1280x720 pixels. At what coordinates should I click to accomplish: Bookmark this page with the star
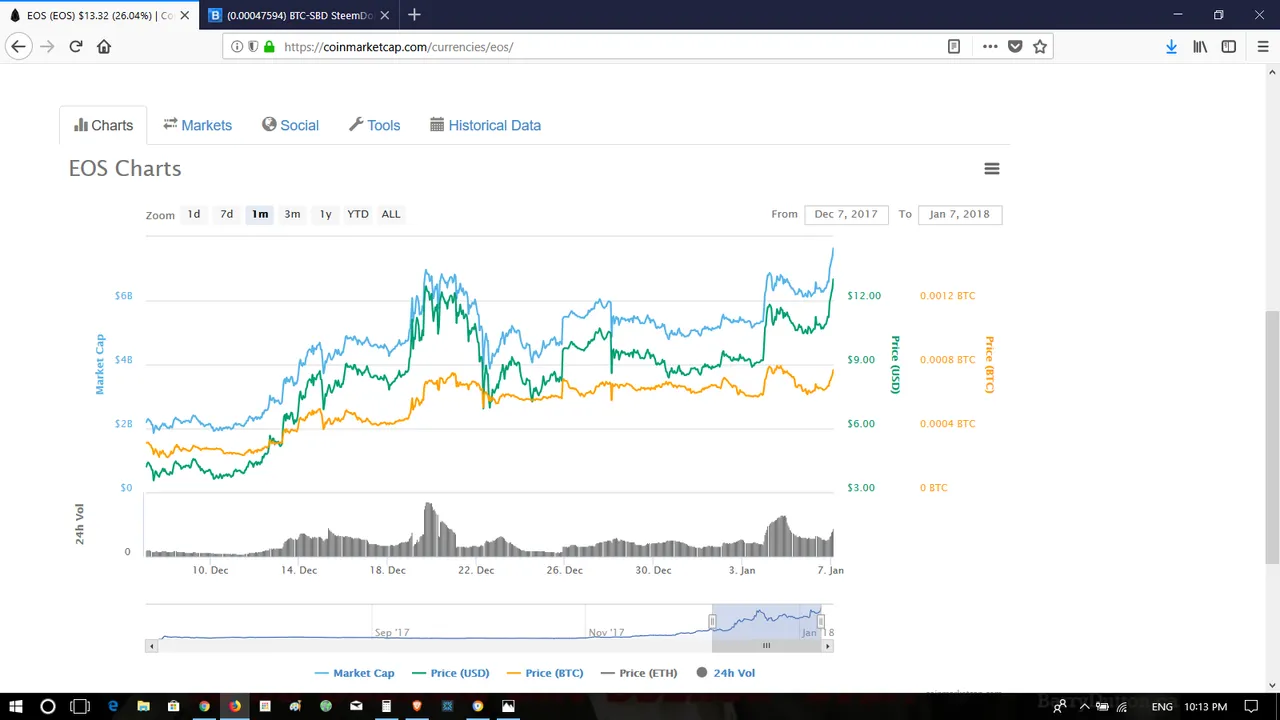tap(1040, 46)
